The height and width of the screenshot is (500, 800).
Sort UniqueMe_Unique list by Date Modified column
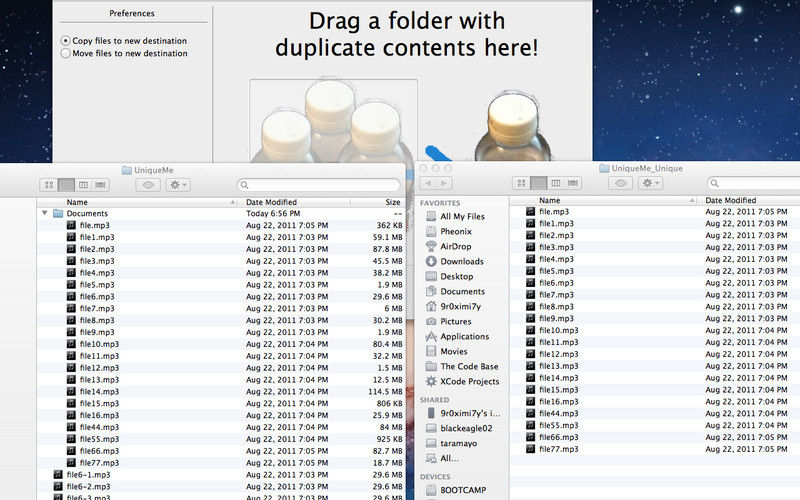point(750,201)
